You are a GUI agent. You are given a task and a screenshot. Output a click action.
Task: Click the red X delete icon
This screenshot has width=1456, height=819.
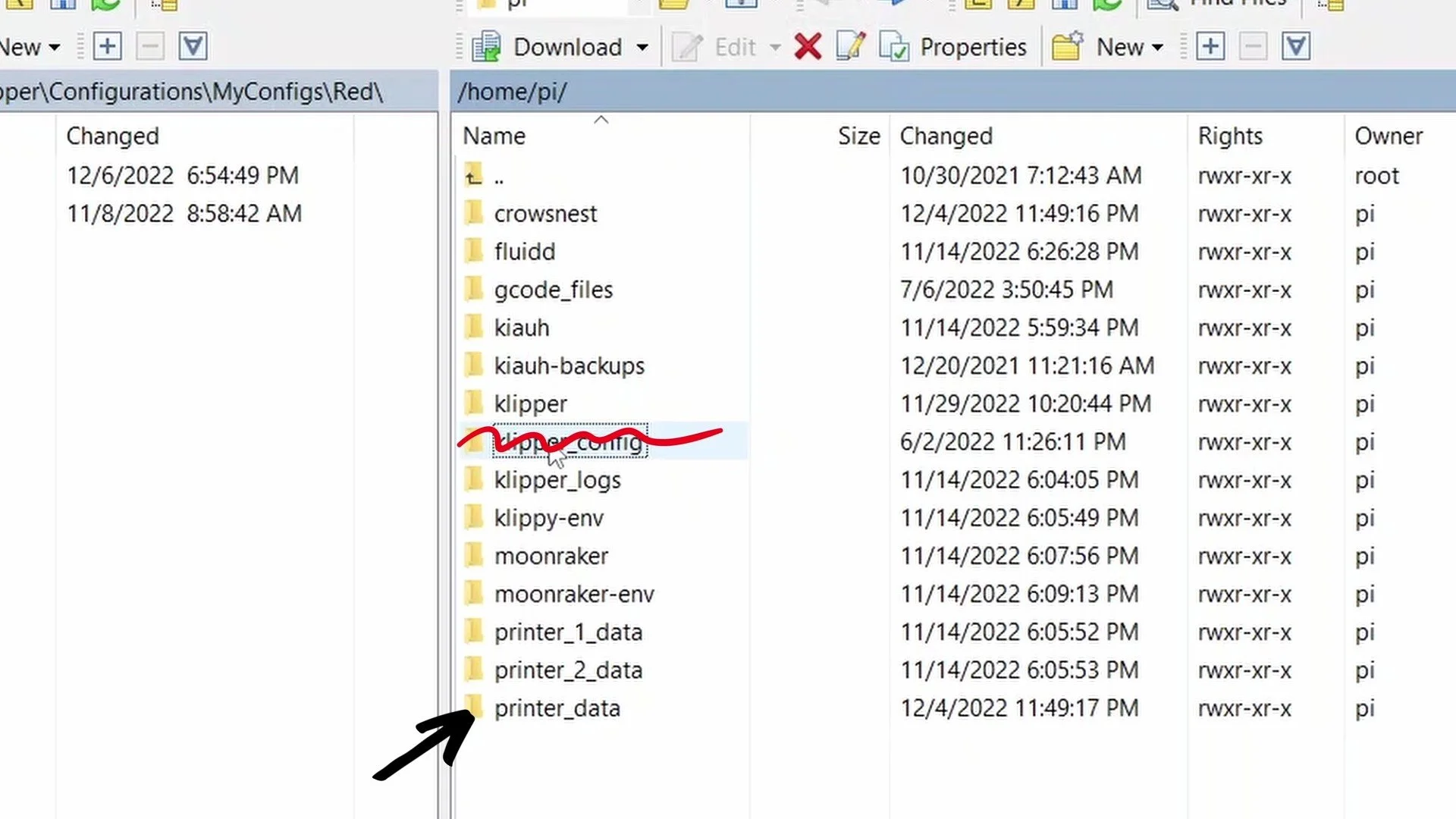tap(808, 47)
